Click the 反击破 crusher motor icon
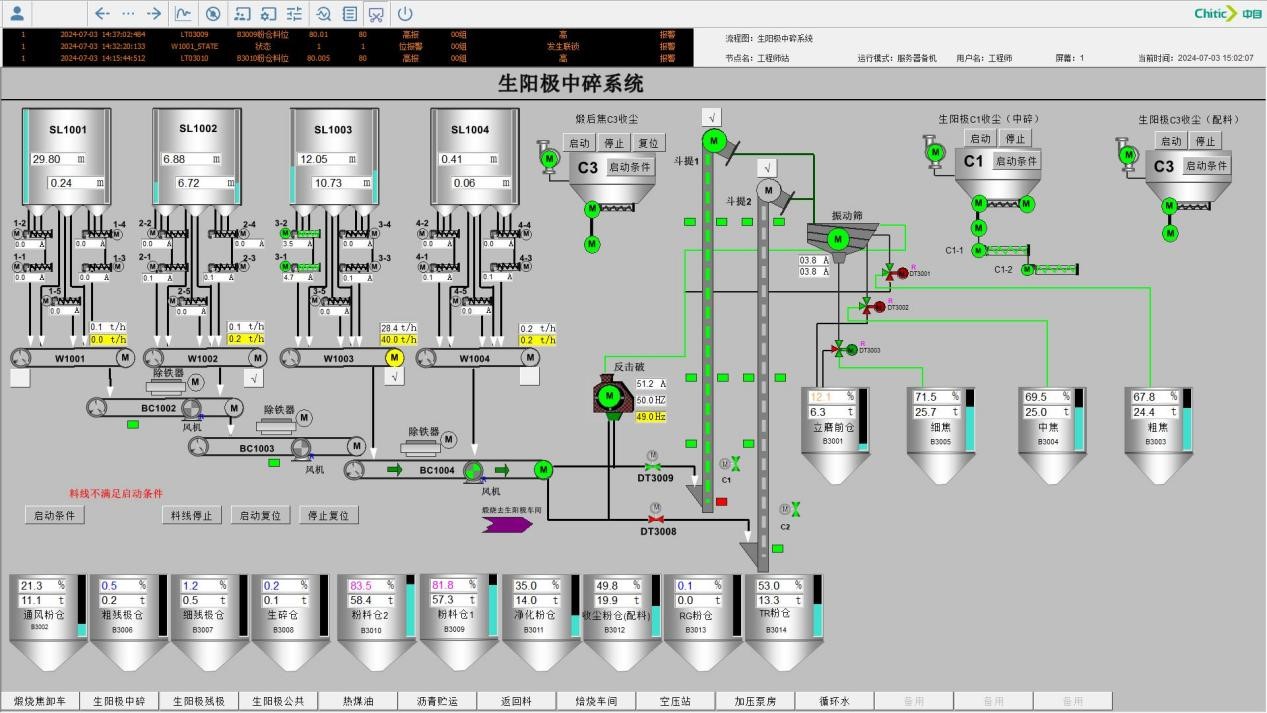Image resolution: width=1267 pixels, height=713 pixels. 609,397
